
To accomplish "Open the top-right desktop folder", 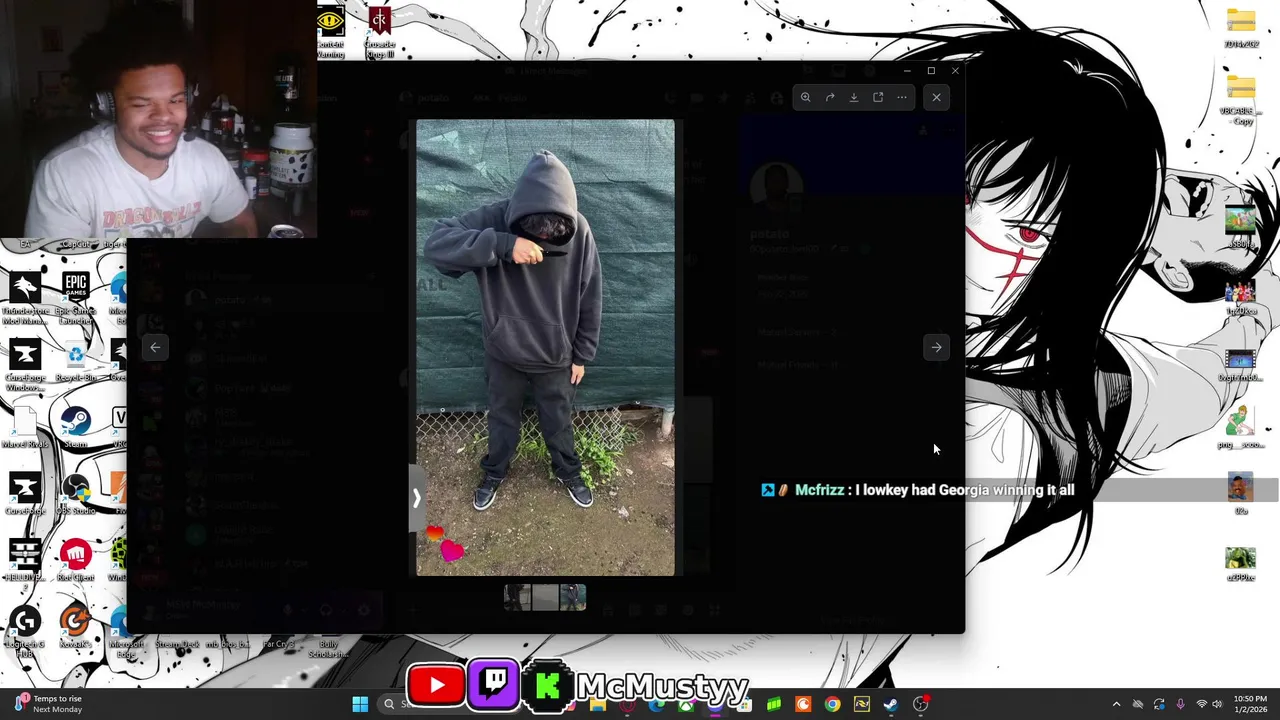I will [x=1241, y=28].
